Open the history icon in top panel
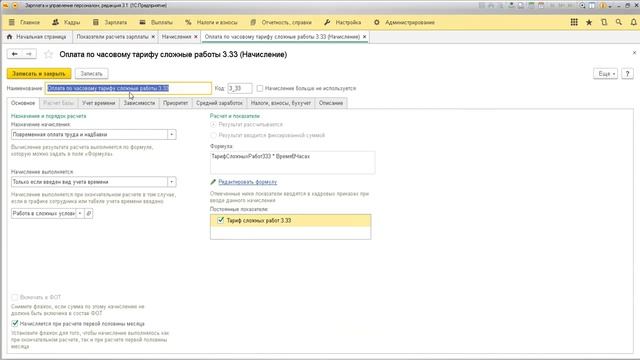640x360 pixels. [x=604, y=22]
